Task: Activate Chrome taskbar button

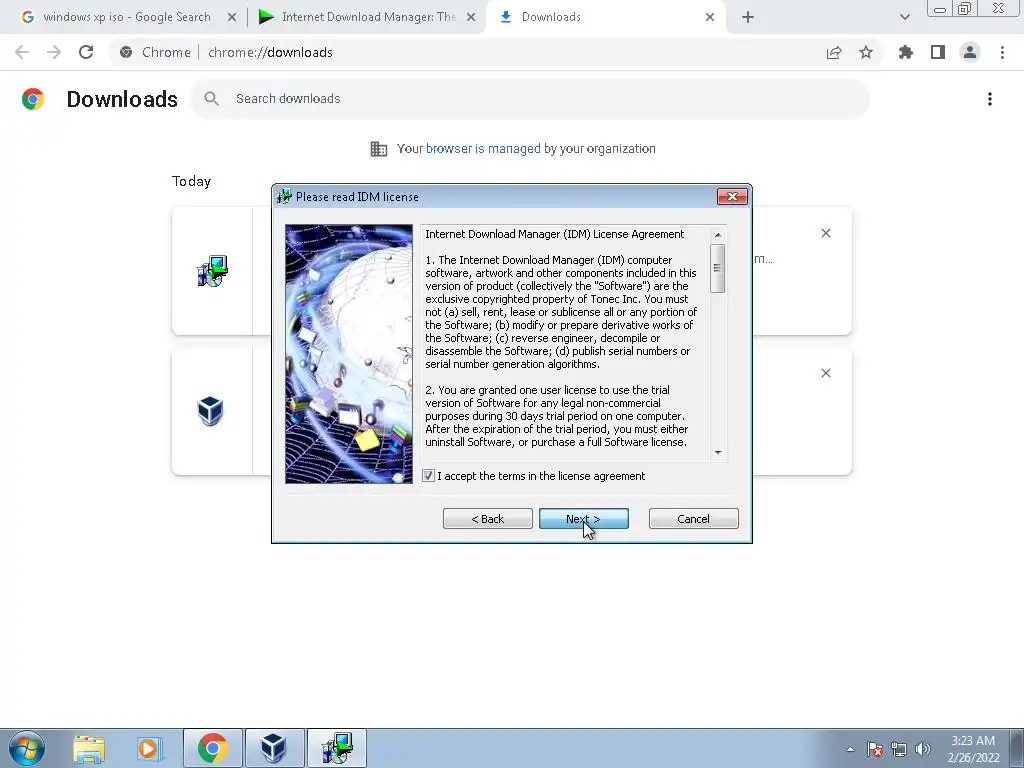Action: 213,748
